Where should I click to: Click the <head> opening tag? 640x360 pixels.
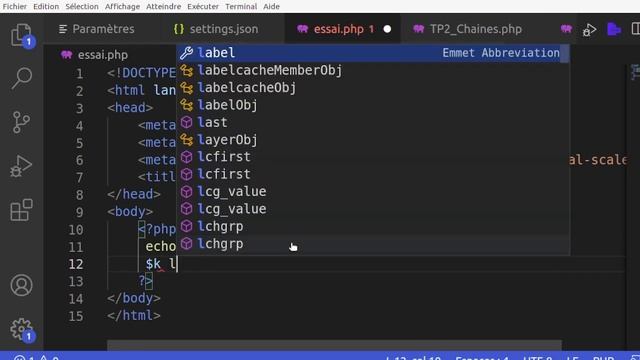130,108
